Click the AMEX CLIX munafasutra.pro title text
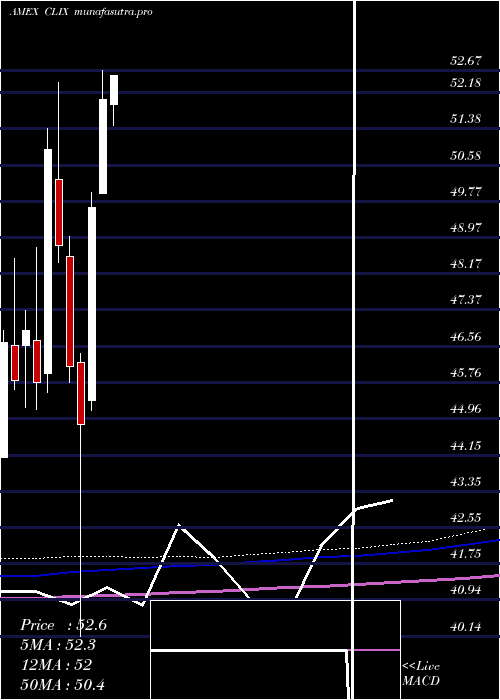This screenshot has width=500, height=700. pos(81,12)
